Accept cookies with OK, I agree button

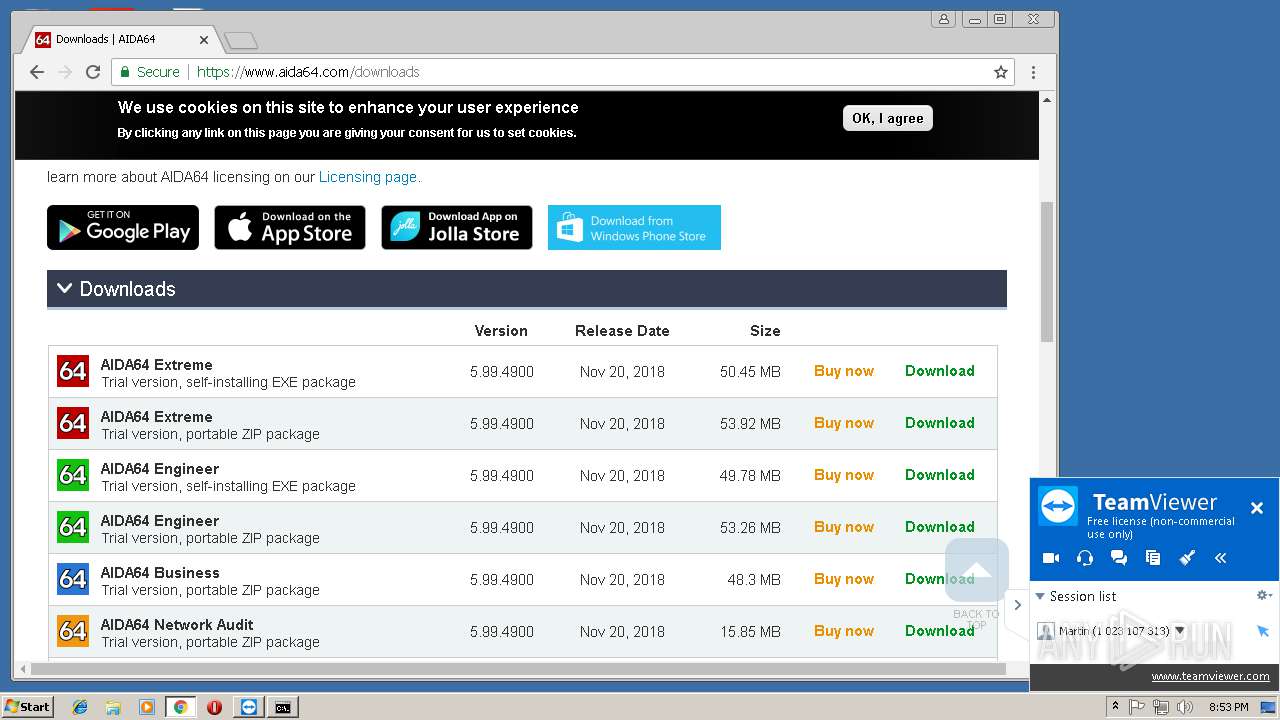point(888,118)
